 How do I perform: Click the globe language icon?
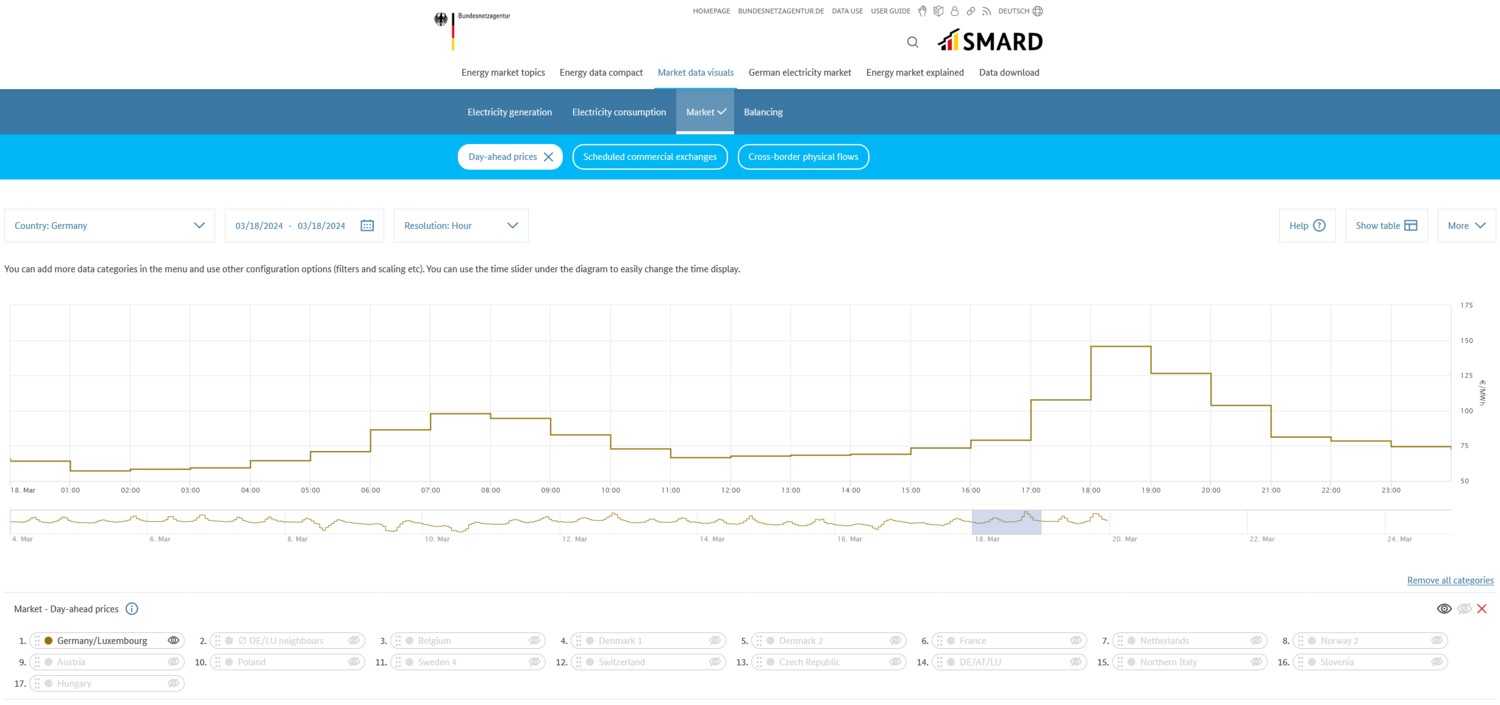(1037, 11)
